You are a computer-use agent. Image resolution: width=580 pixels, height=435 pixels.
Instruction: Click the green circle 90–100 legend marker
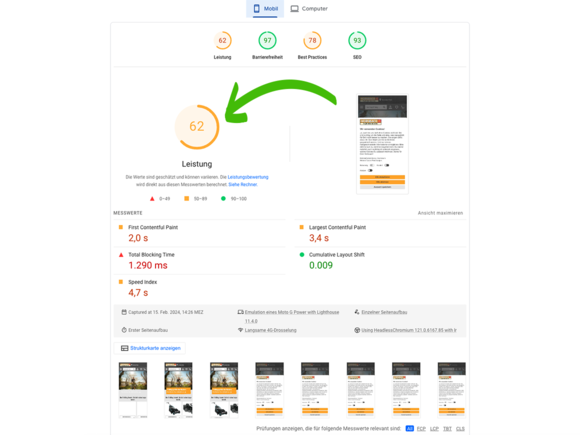click(223, 199)
